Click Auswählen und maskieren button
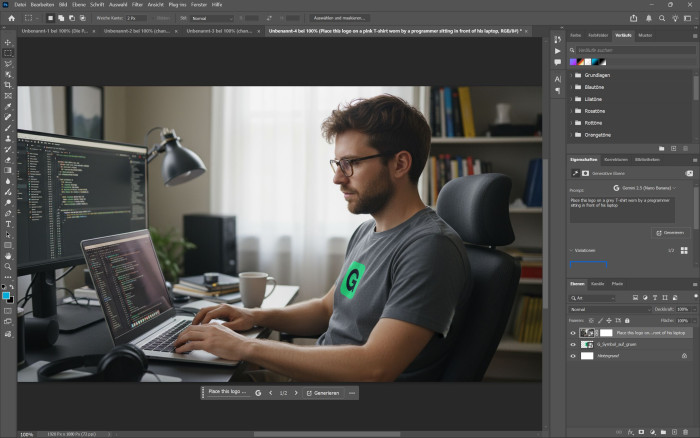This screenshot has height=438, width=700. click(339, 18)
